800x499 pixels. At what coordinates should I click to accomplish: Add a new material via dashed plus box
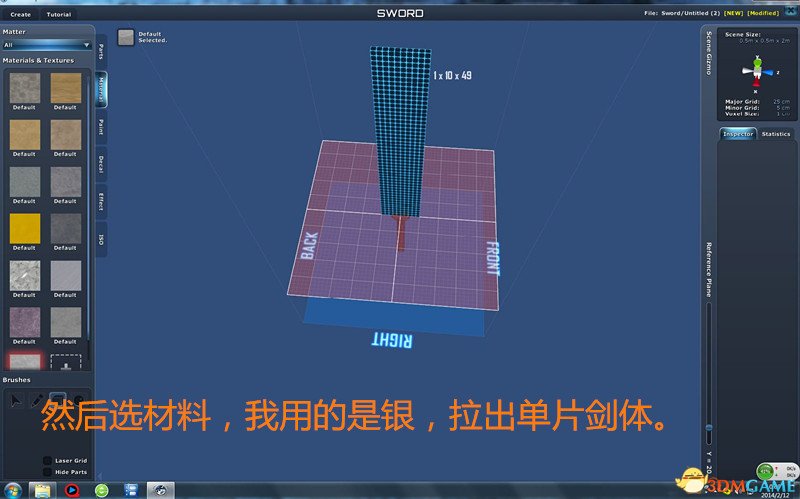click(66, 362)
